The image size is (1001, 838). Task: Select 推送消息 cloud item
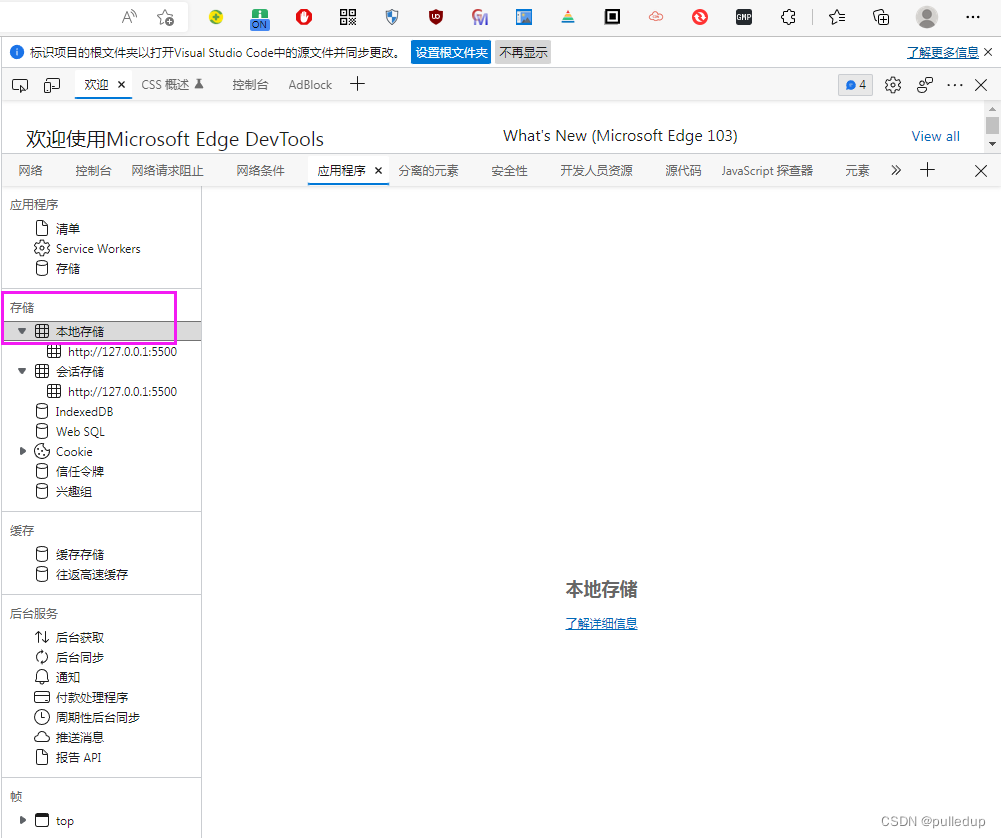point(79,737)
